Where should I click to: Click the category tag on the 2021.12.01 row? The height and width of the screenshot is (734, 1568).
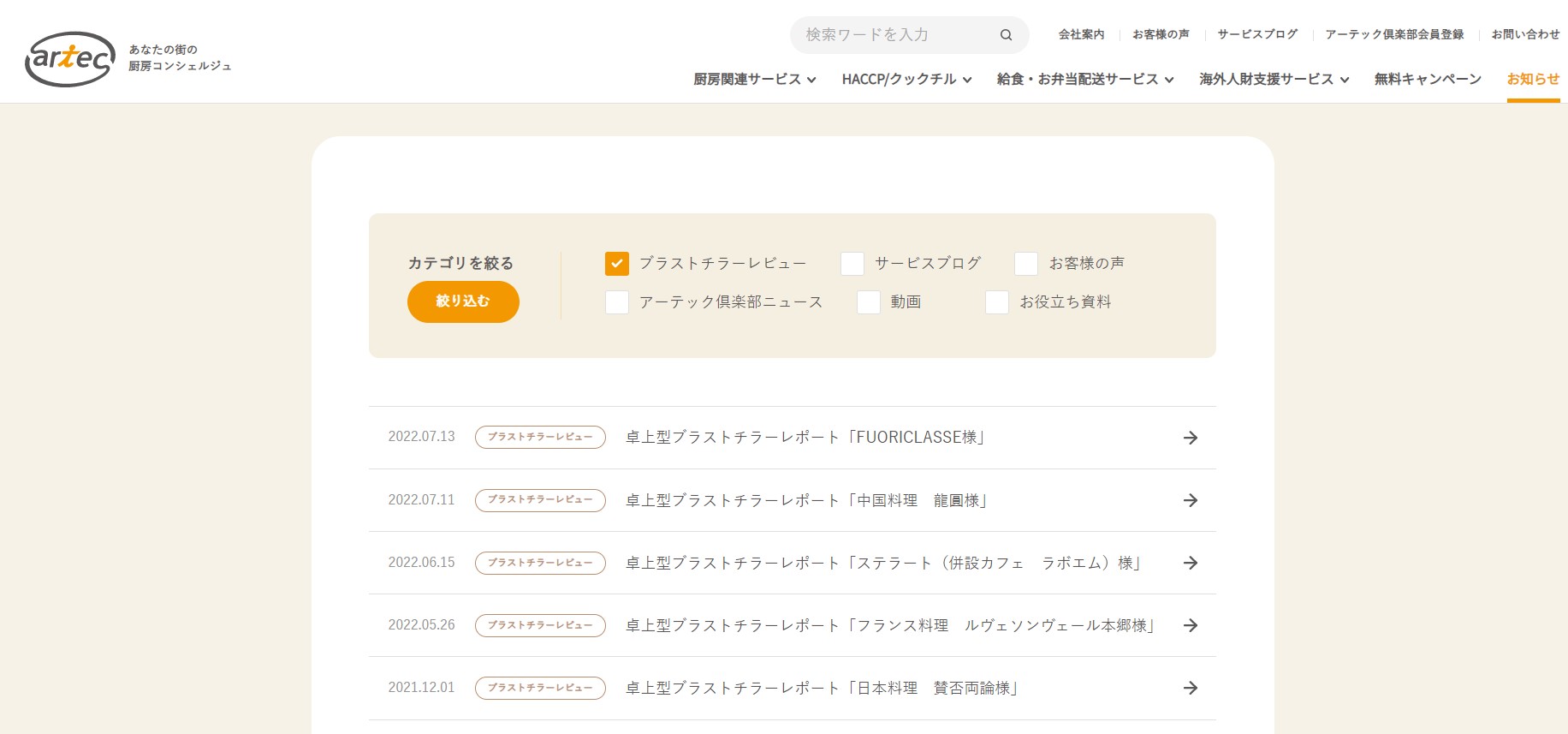[540, 688]
